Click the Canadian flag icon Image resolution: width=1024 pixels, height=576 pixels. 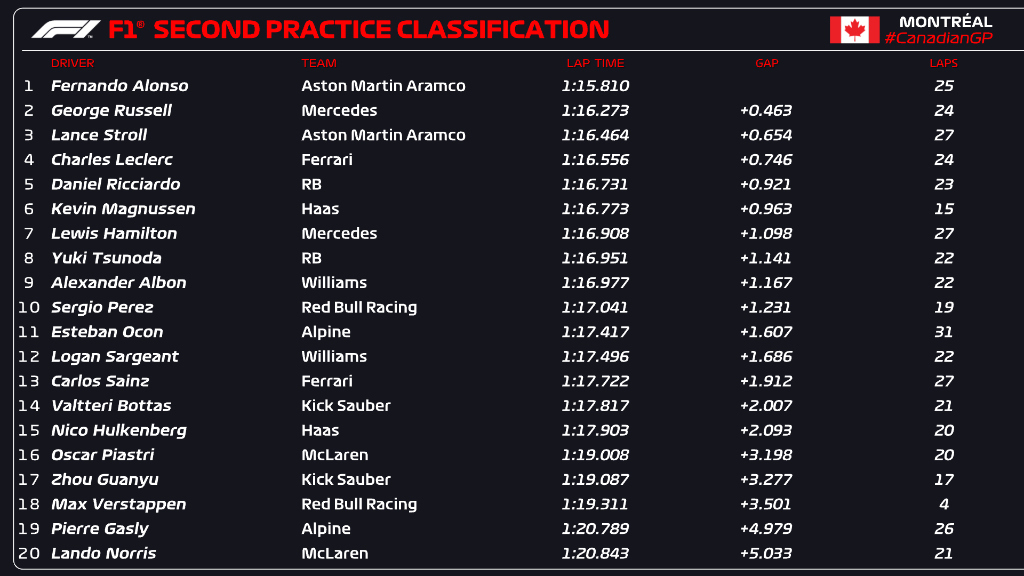coord(854,30)
